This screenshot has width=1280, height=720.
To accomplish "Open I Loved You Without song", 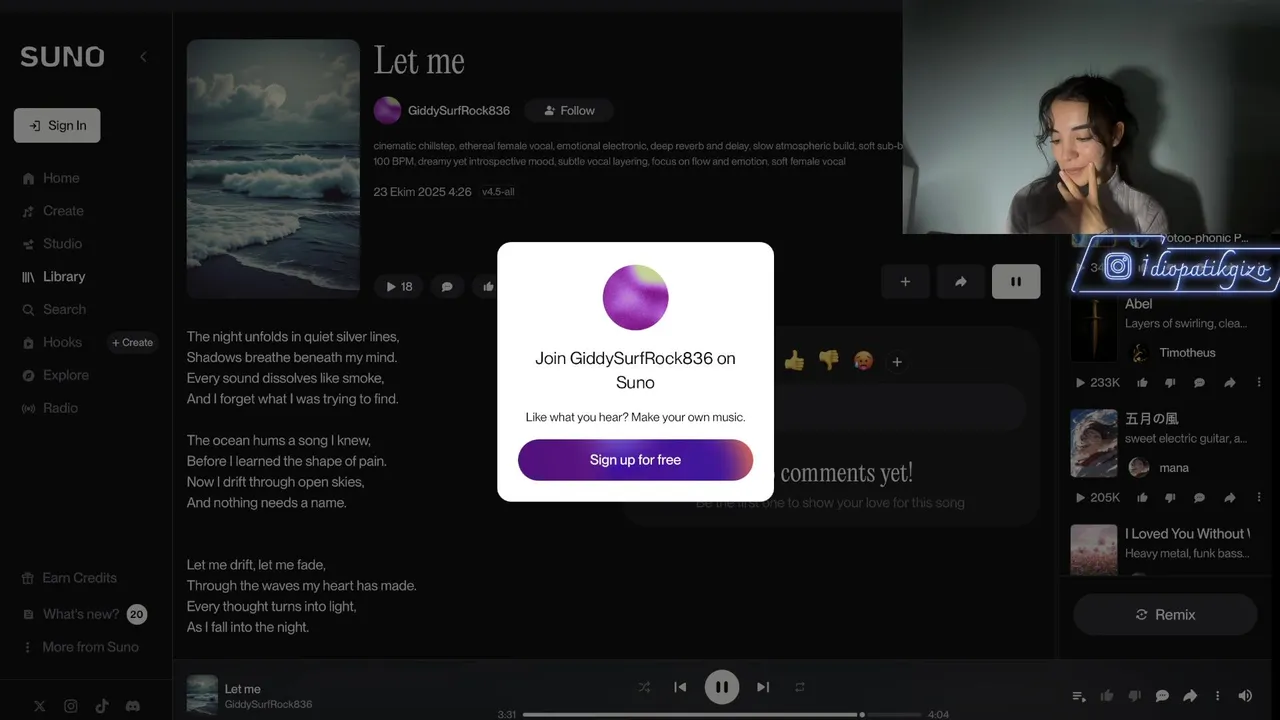I will 1187,534.
